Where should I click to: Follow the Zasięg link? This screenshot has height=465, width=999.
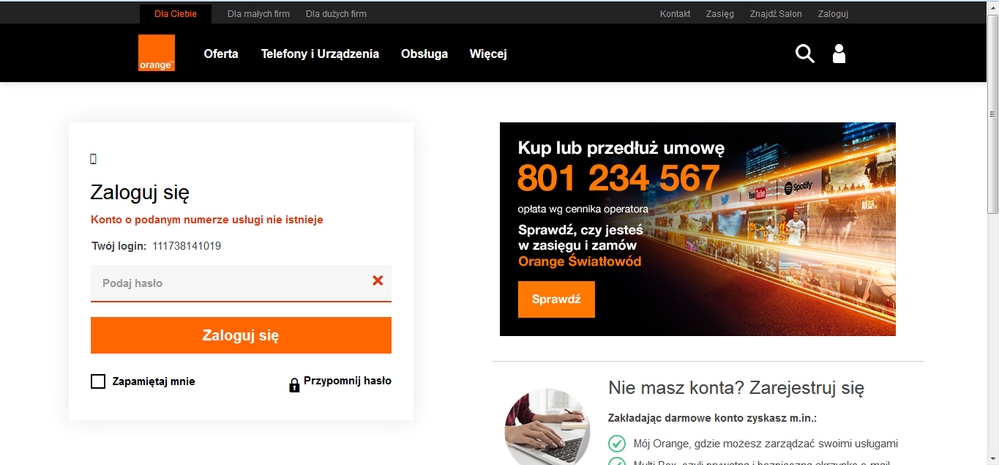click(x=720, y=14)
